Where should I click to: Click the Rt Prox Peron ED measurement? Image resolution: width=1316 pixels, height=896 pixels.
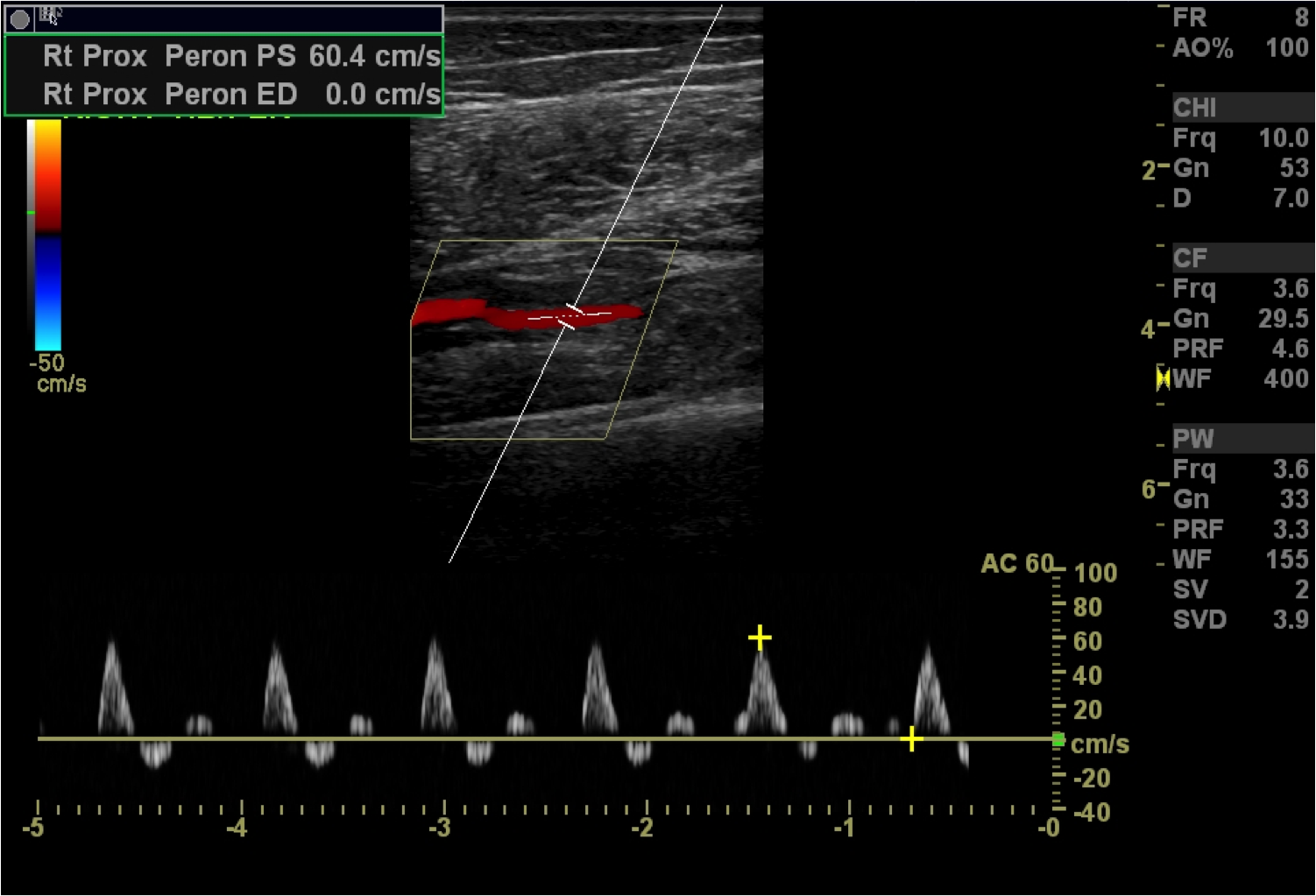pyautogui.click(x=241, y=95)
